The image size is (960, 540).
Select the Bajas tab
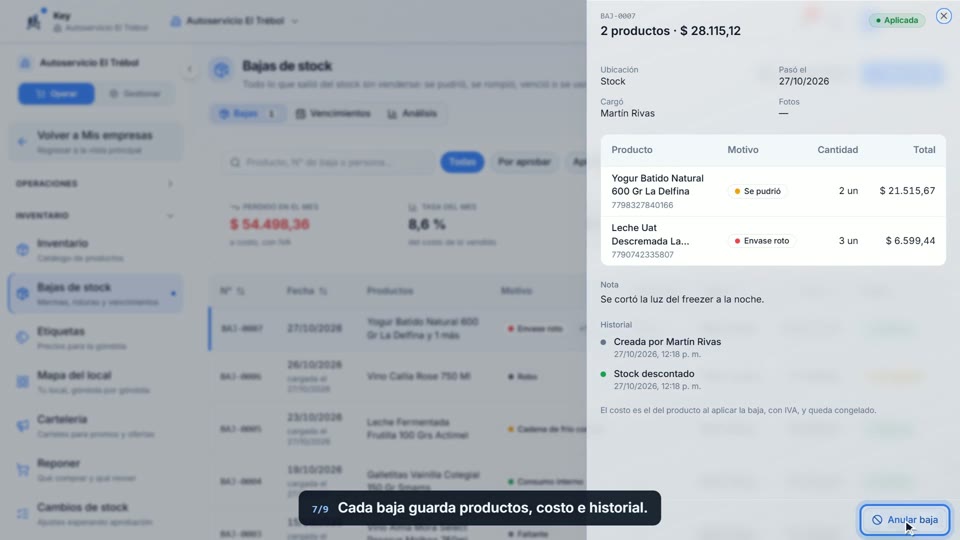[x=247, y=113]
